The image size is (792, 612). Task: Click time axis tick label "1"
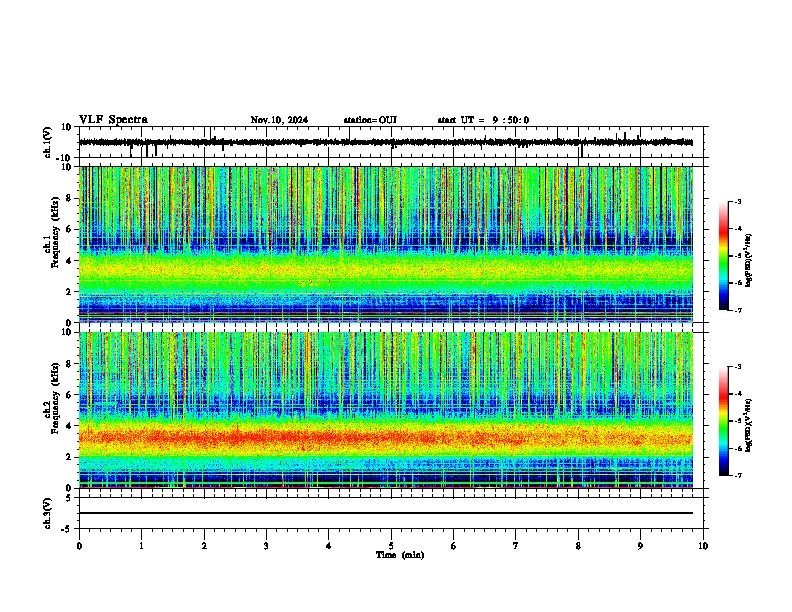[141, 546]
